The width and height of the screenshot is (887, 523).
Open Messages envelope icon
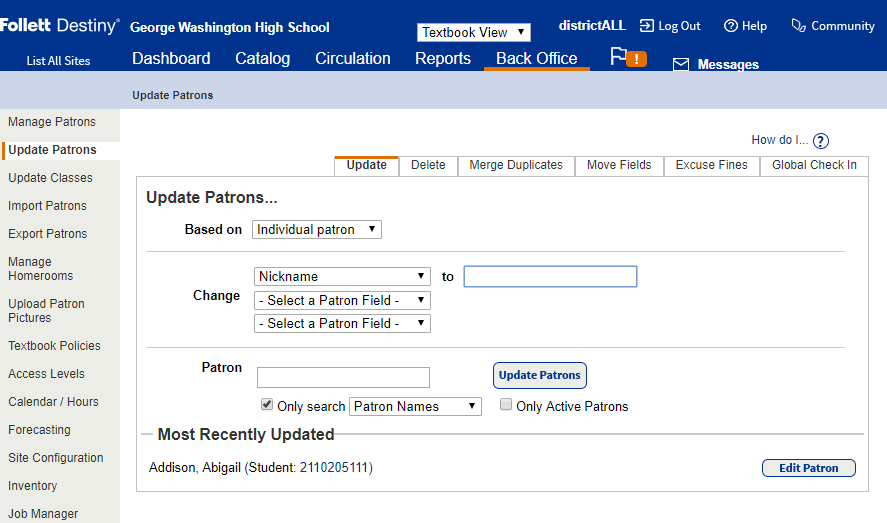[681, 65]
